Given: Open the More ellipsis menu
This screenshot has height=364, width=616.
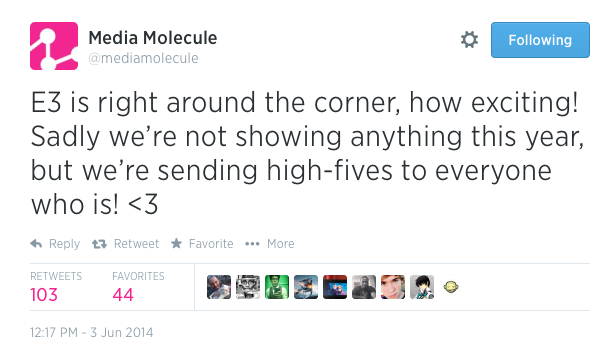Looking at the screenshot, I should [x=252, y=244].
